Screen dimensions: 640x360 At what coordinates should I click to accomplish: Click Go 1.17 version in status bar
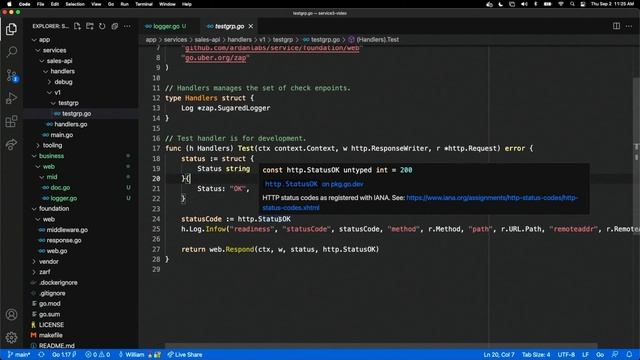coord(64,355)
